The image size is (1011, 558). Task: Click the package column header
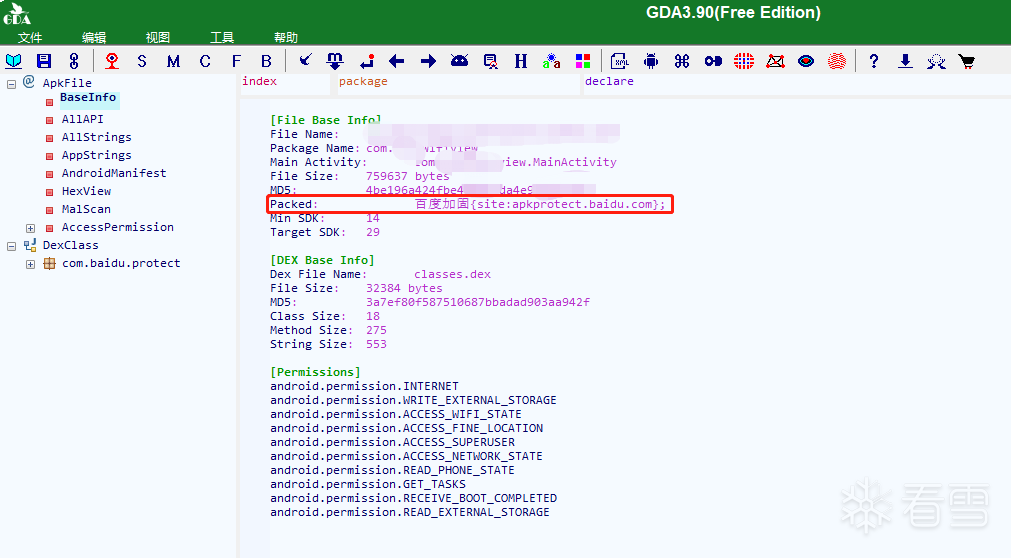tap(364, 81)
